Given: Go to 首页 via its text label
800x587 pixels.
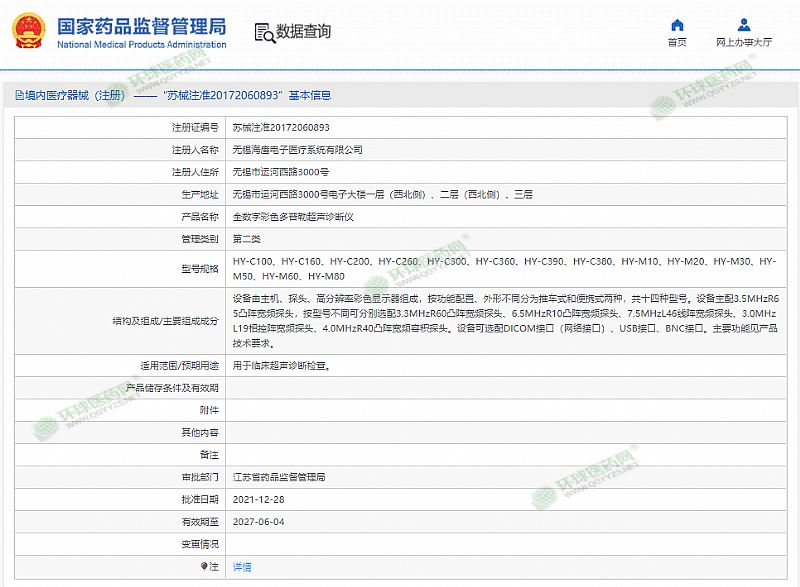Looking at the screenshot, I should [677, 43].
